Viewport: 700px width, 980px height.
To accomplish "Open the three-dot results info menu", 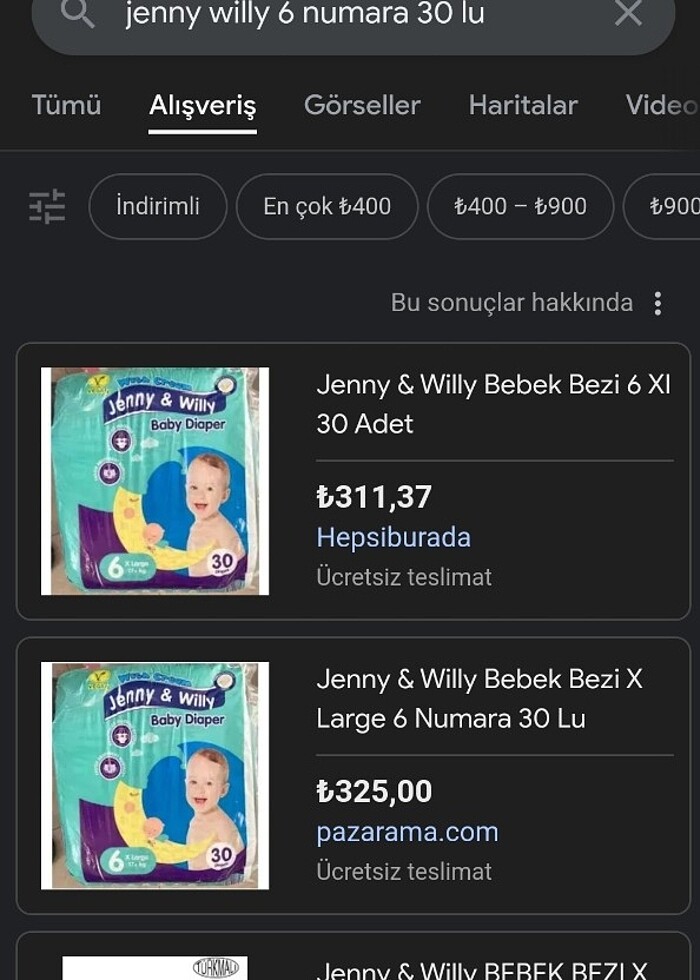I will pyautogui.click(x=658, y=303).
